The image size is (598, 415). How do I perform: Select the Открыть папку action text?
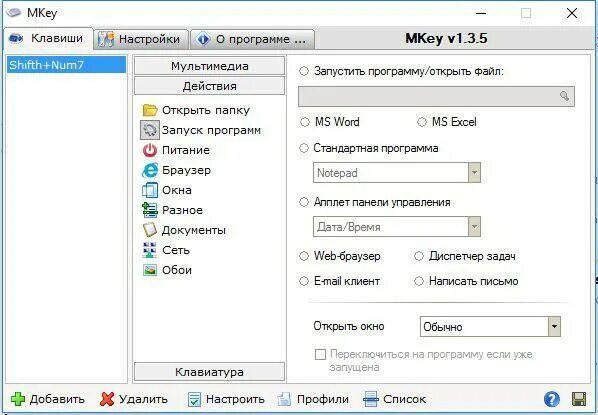point(206,110)
